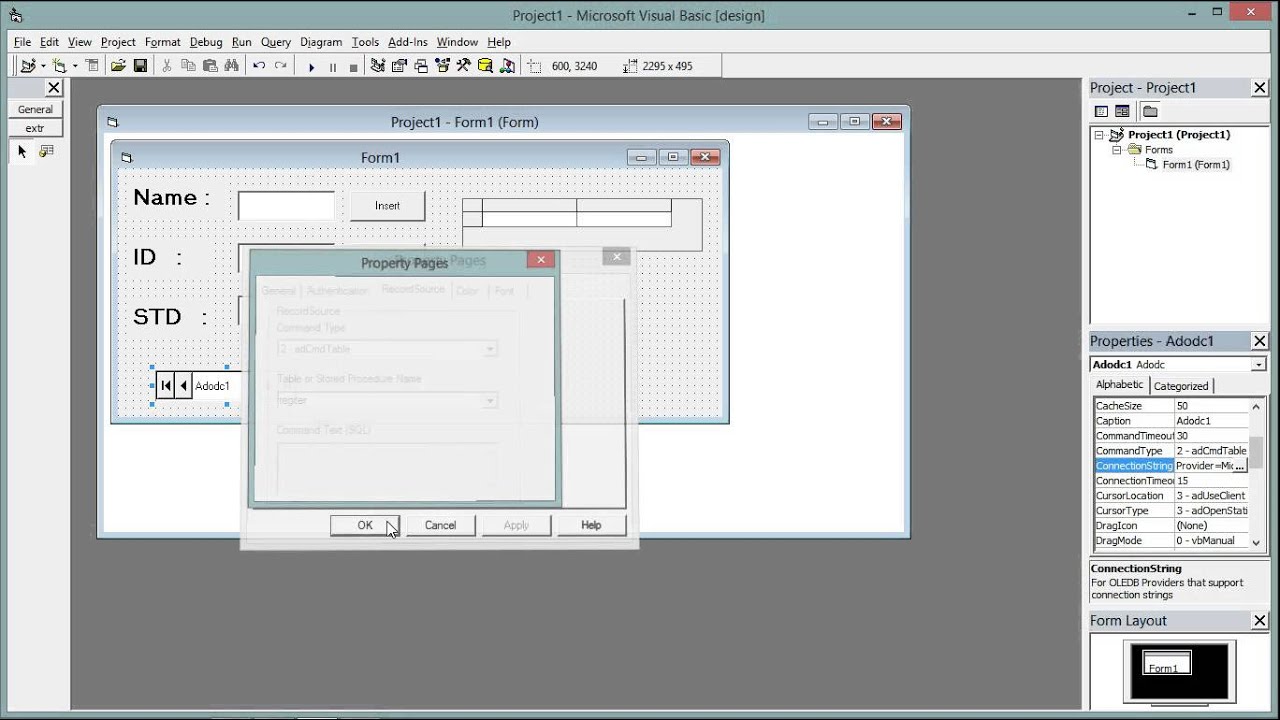Select the ConnectionString property row
The image size is (1280, 720).
coord(1171,466)
